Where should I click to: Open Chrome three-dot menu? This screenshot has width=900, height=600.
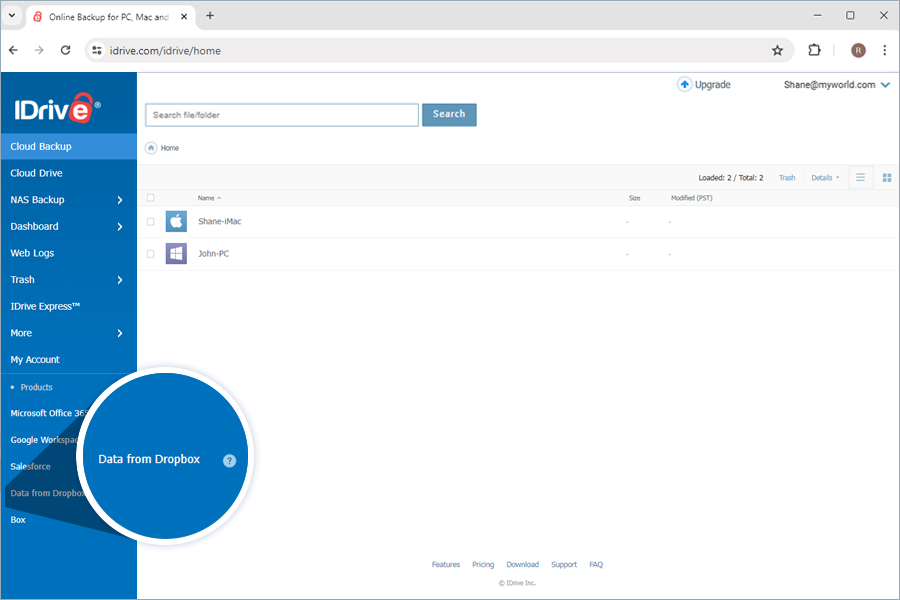(x=885, y=51)
